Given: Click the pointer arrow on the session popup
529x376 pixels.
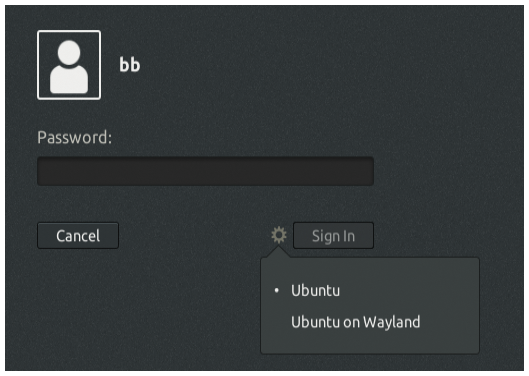Looking at the screenshot, I should [x=279, y=252].
